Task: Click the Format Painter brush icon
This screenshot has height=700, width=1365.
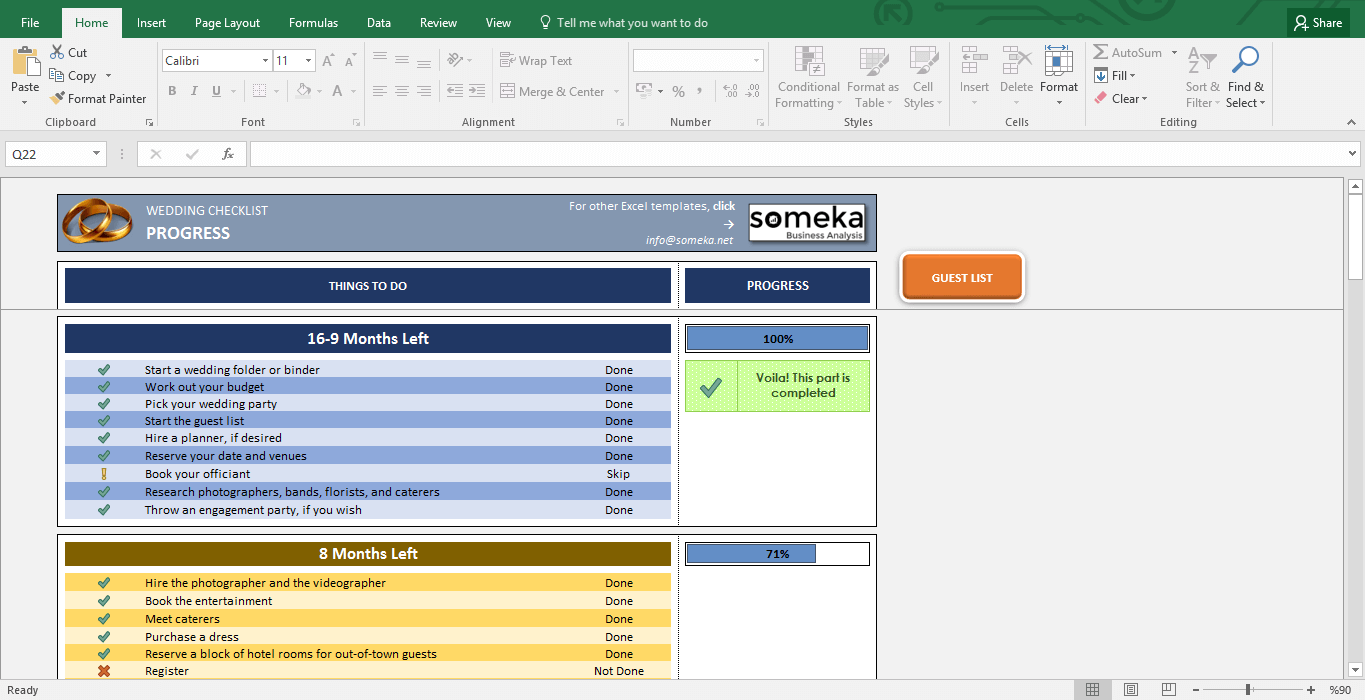Action: point(57,99)
